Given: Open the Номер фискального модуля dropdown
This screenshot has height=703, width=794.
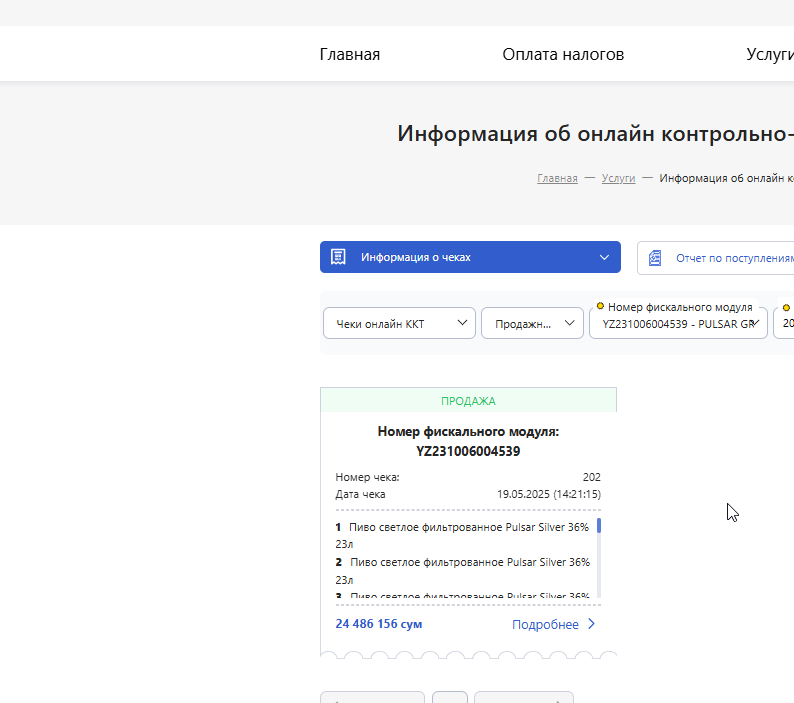Looking at the screenshot, I should (679, 323).
